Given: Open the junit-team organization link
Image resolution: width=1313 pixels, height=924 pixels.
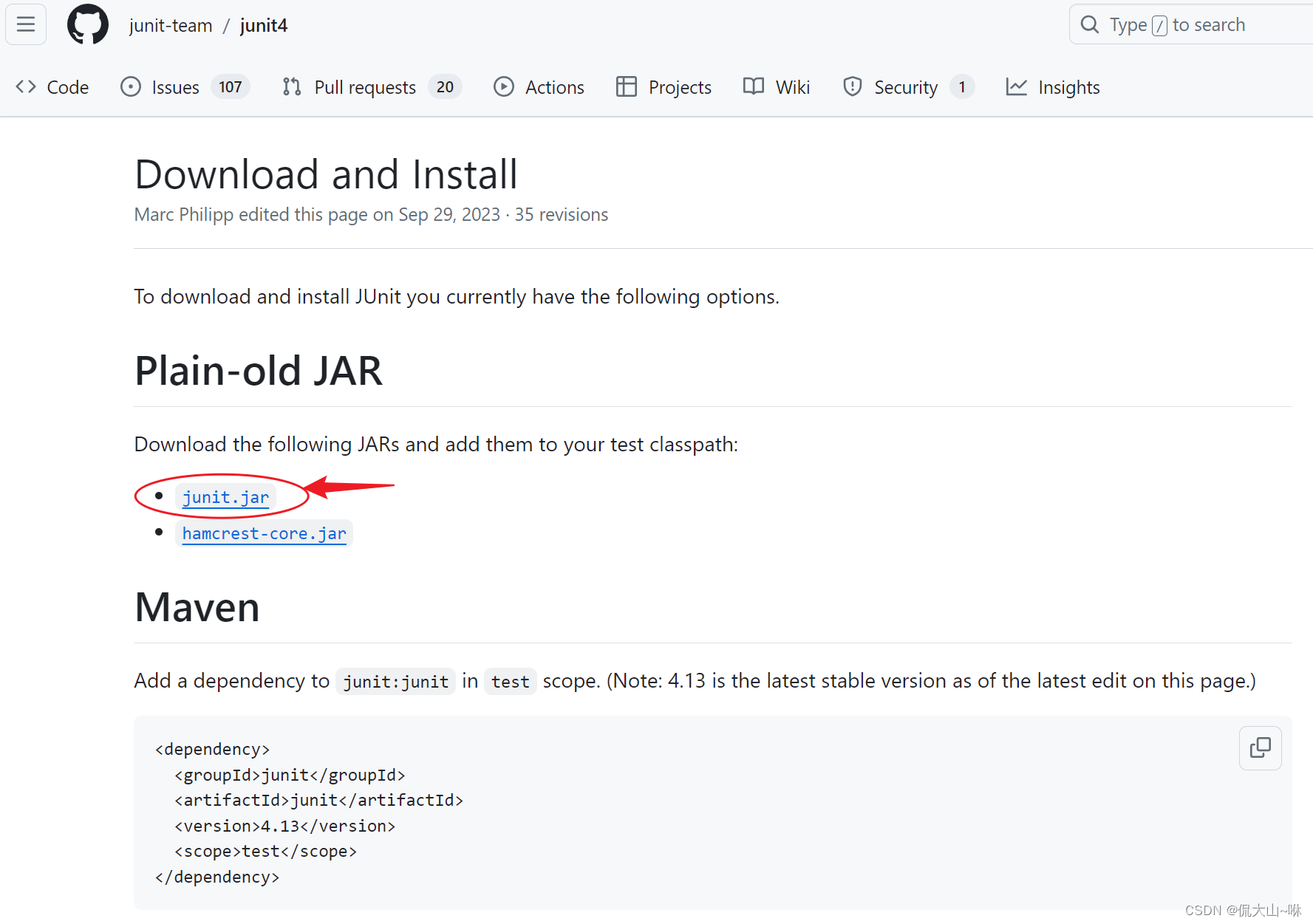Looking at the screenshot, I should pyautogui.click(x=171, y=25).
